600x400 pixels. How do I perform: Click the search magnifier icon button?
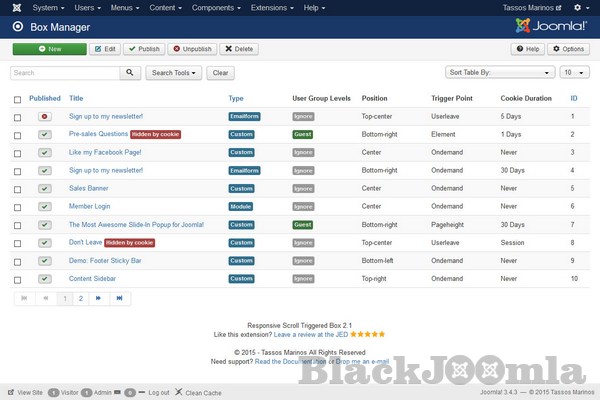[131, 73]
